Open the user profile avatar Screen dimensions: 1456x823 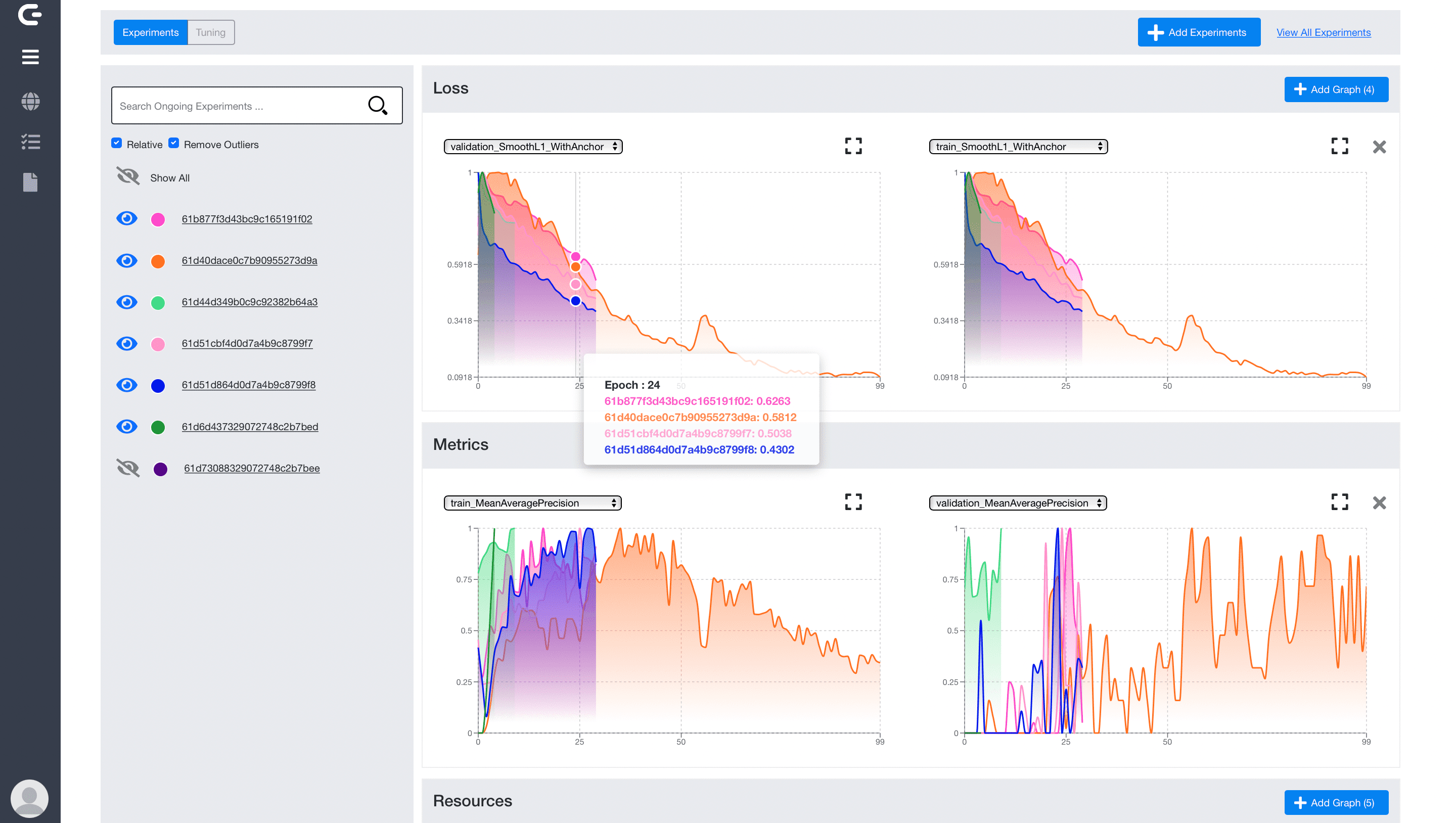pyautogui.click(x=29, y=797)
